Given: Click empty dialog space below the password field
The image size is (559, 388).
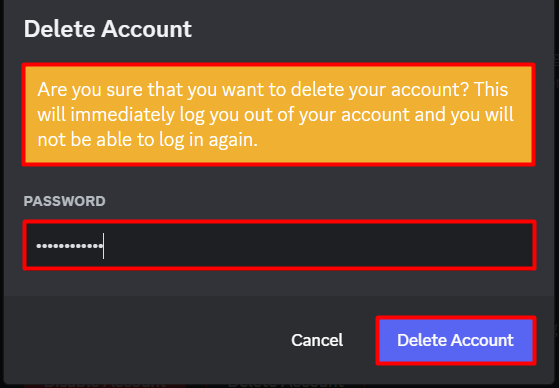Looking at the screenshot, I should point(279,283).
